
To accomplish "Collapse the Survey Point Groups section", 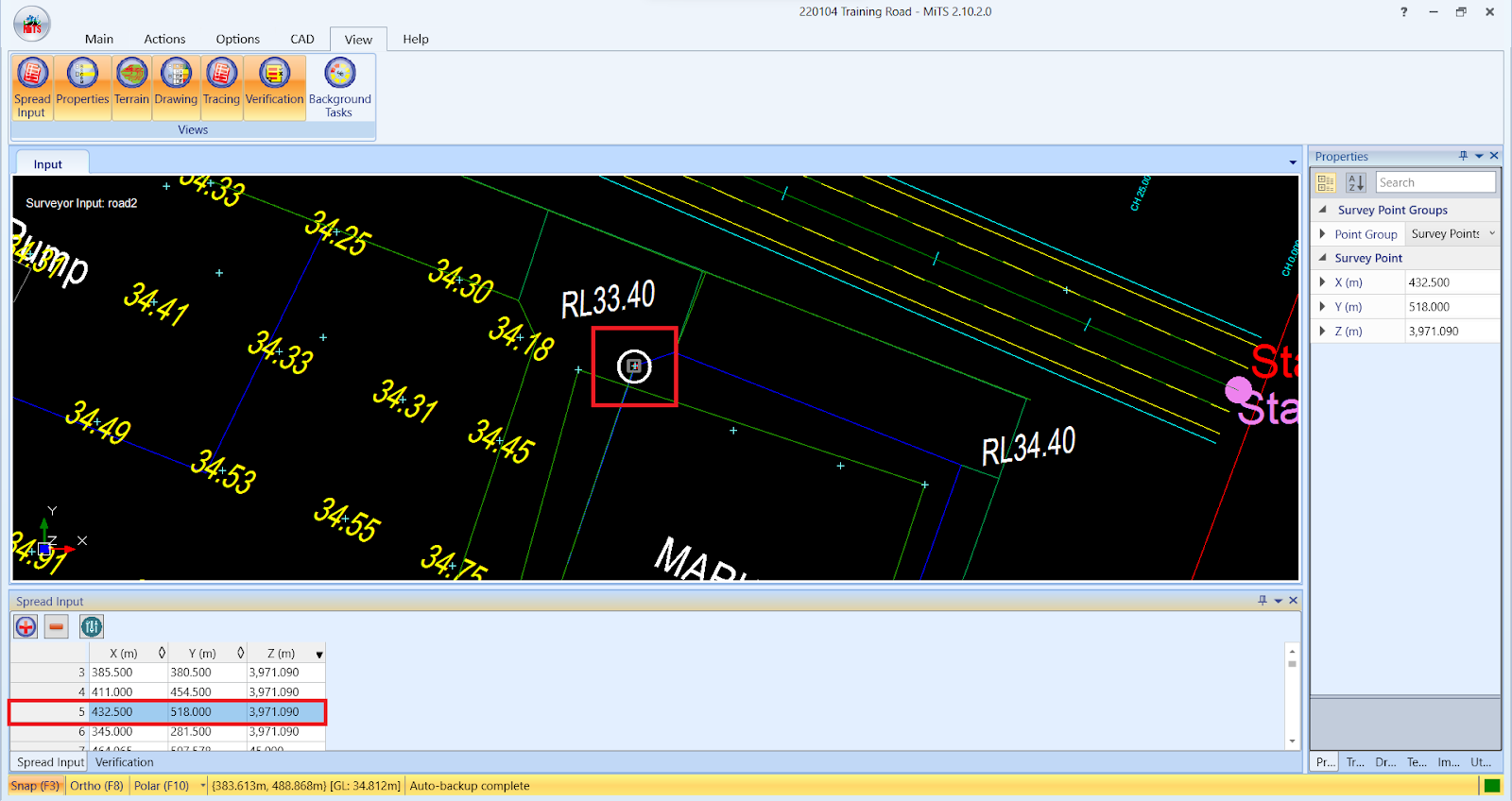I will [1322, 210].
